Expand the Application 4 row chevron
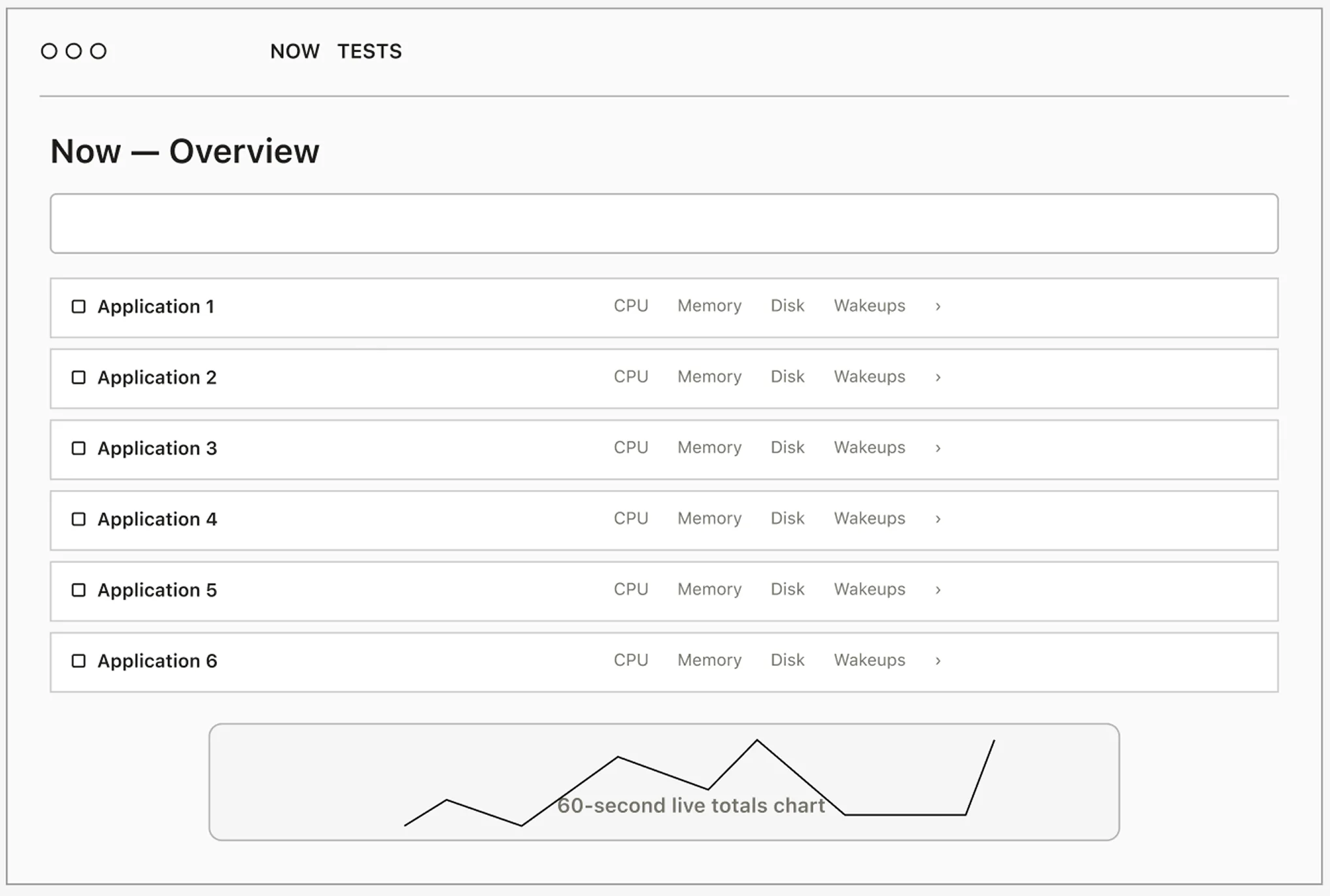 (938, 519)
